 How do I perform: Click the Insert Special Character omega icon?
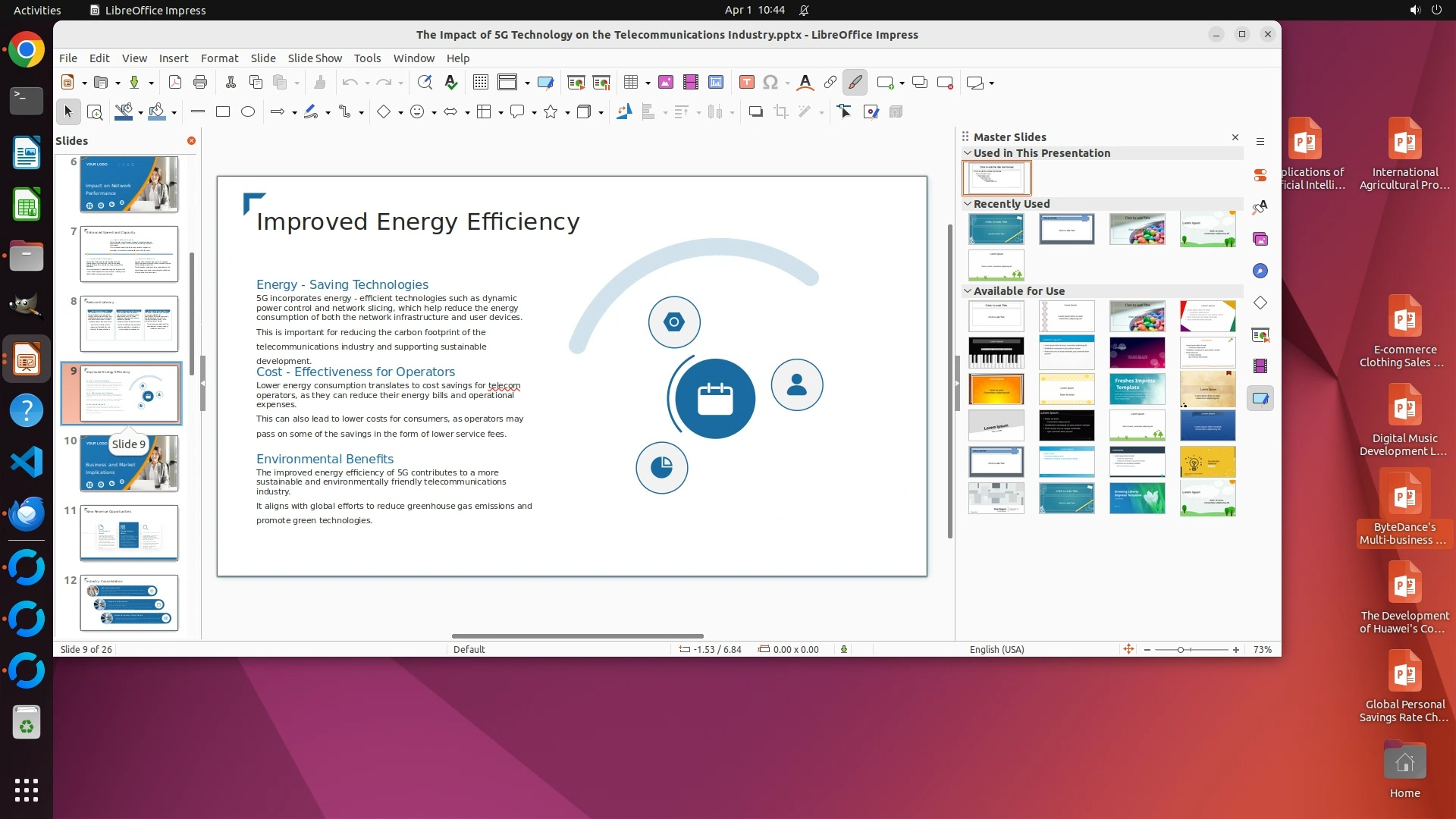(770, 83)
